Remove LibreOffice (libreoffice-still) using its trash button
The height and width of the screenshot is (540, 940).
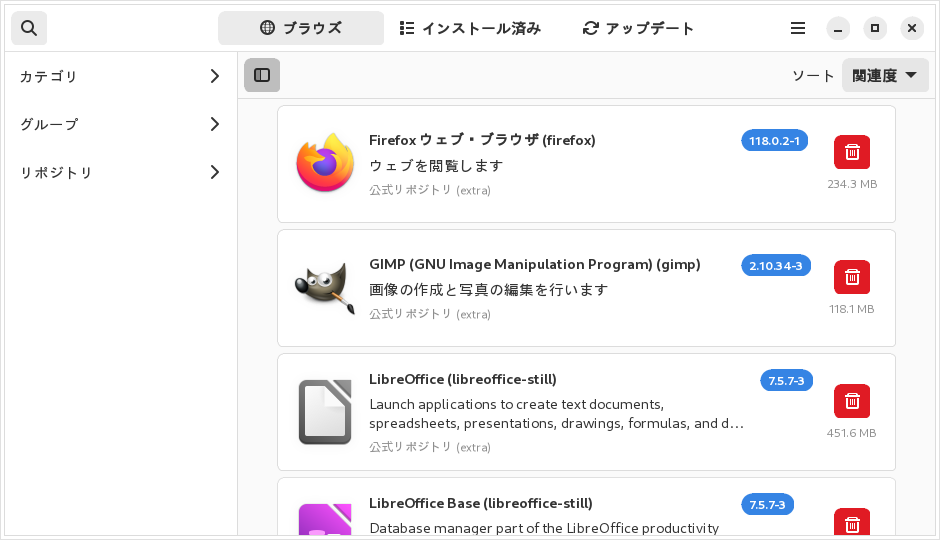pyautogui.click(x=852, y=401)
